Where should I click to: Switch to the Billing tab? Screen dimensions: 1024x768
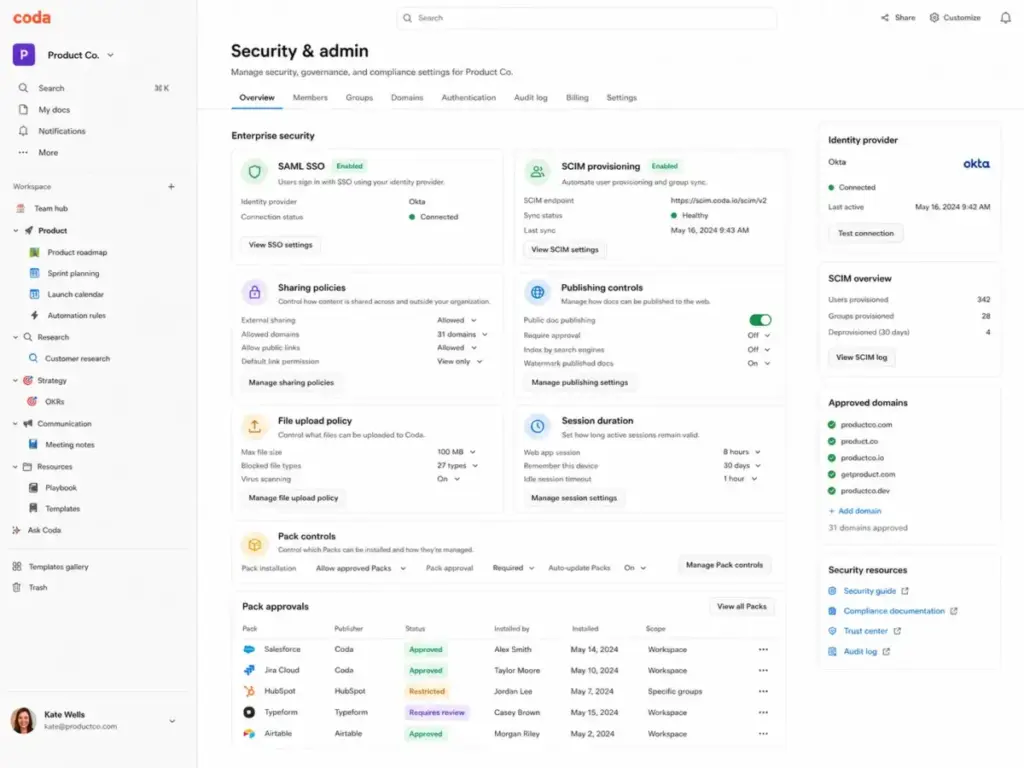577,98
